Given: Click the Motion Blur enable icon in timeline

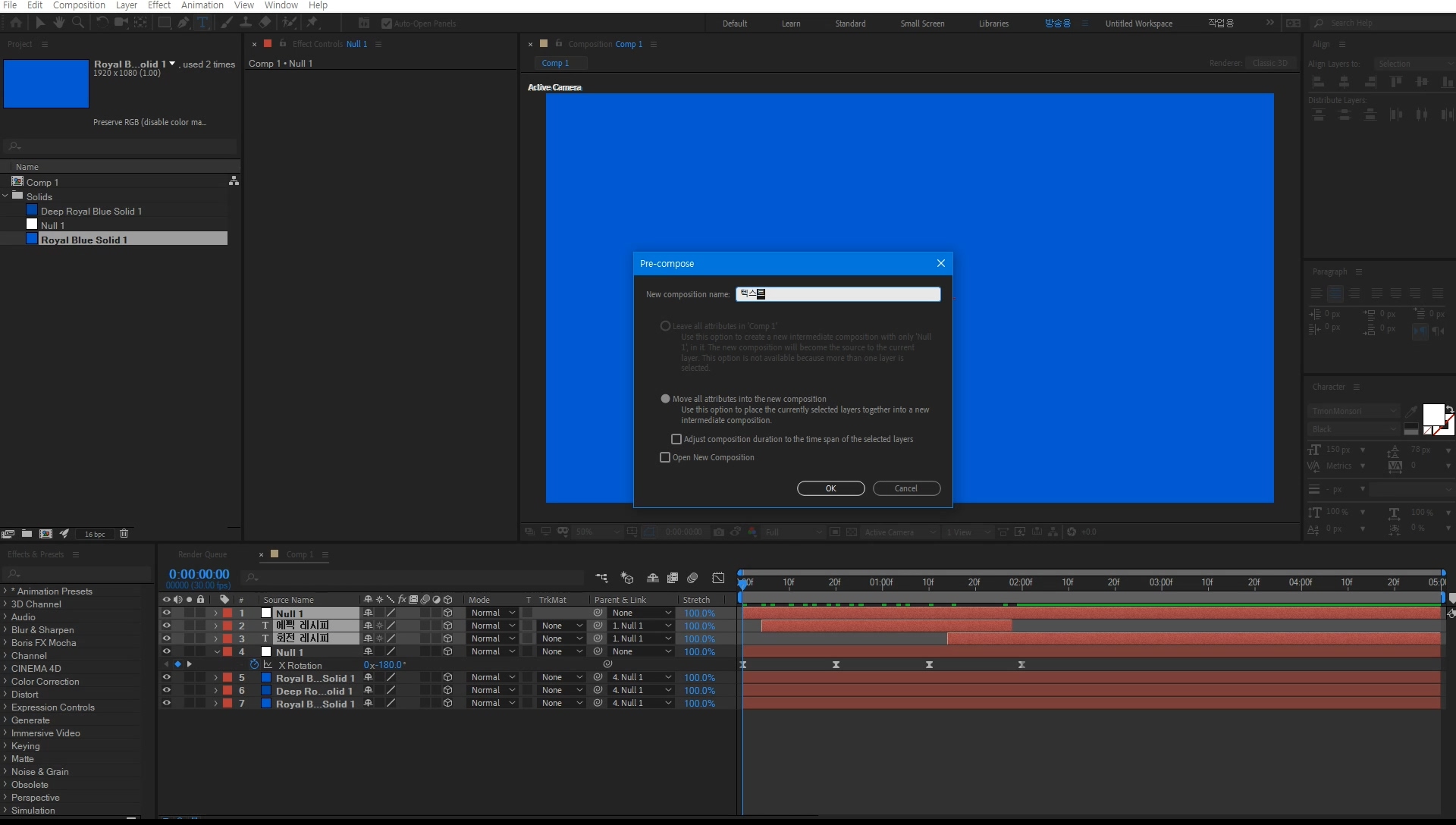Looking at the screenshot, I should (692, 578).
